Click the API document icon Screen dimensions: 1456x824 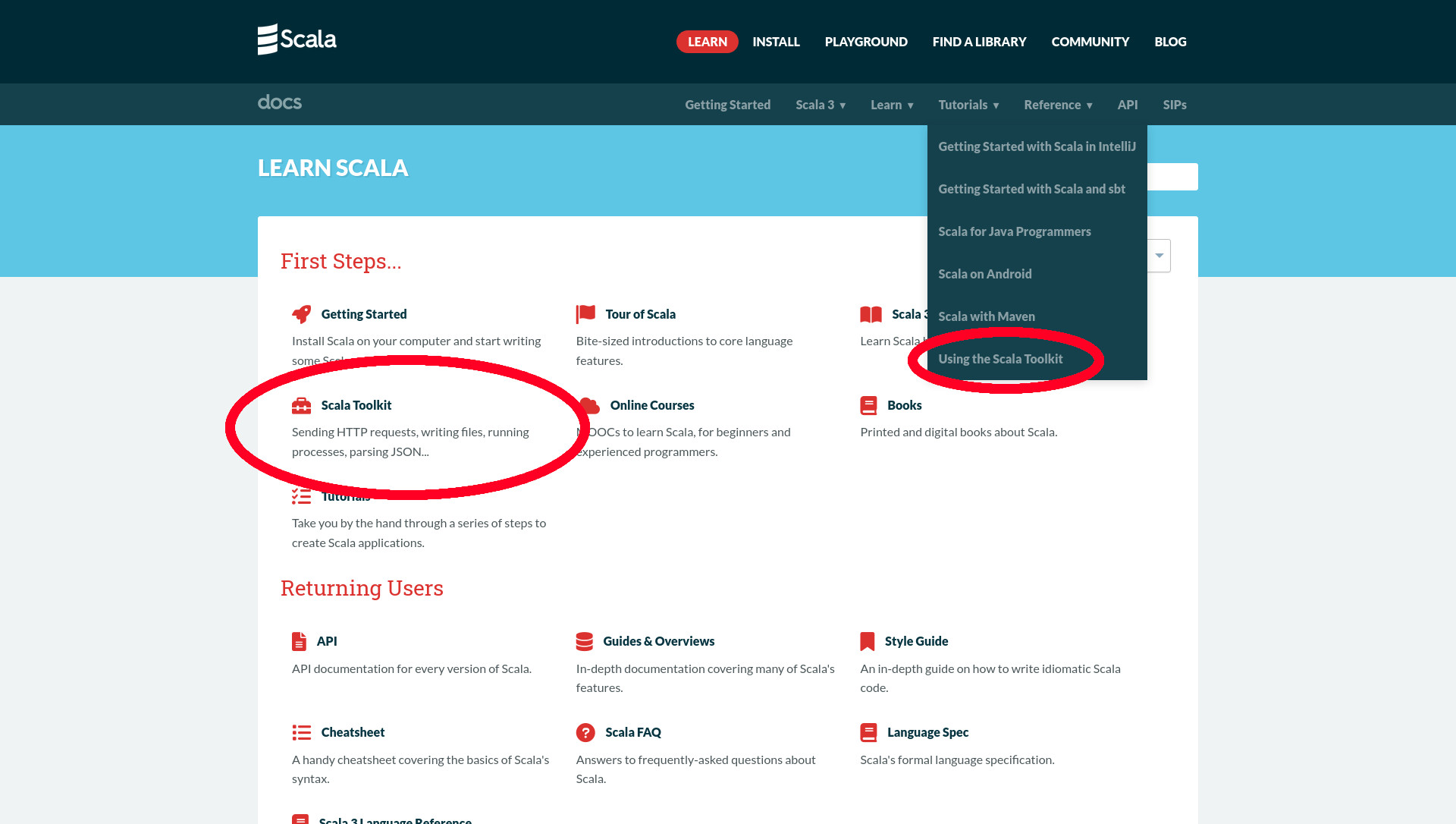click(299, 641)
